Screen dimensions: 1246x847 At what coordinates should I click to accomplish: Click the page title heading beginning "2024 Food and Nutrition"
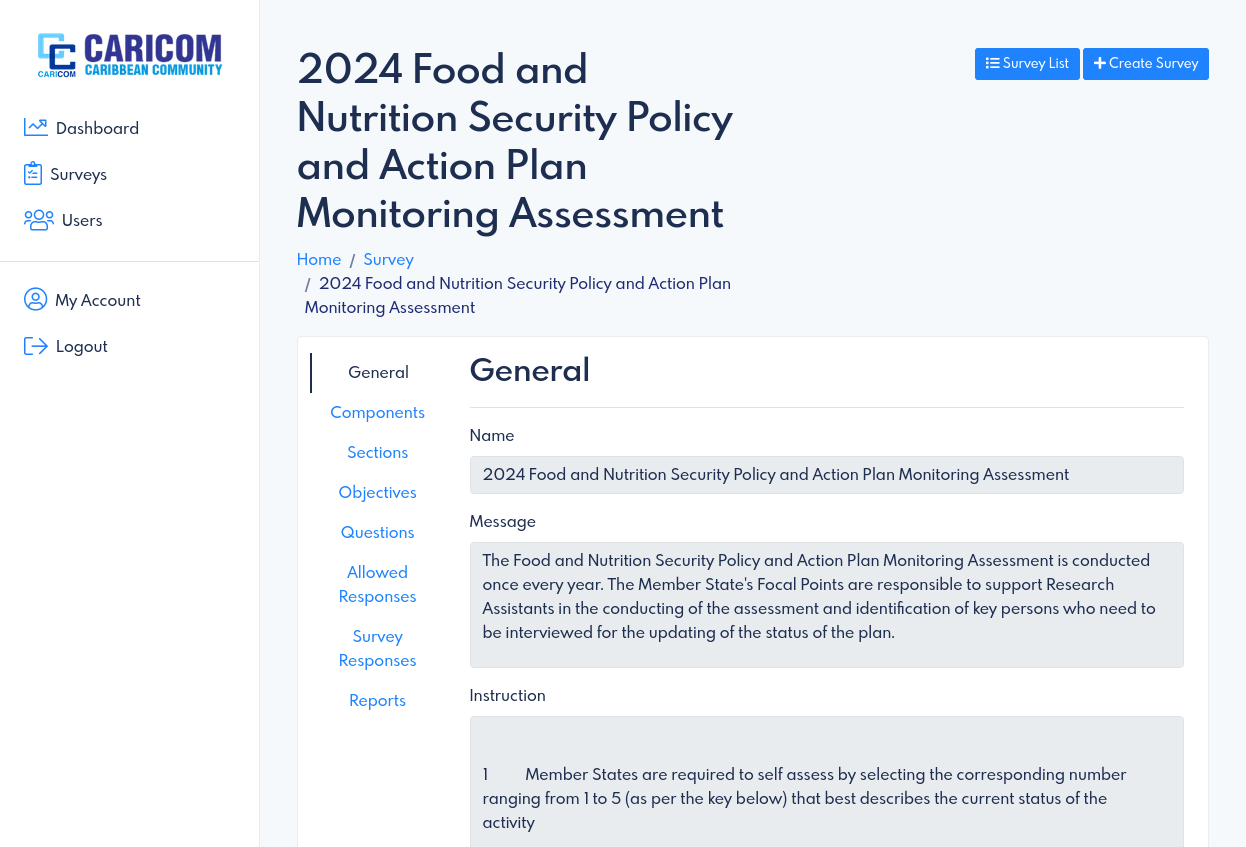516,141
